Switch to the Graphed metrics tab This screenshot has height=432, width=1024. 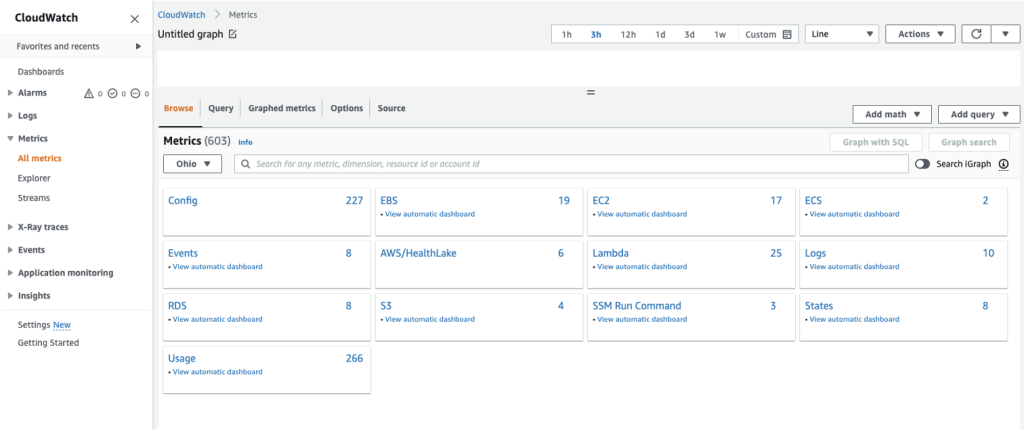281,108
